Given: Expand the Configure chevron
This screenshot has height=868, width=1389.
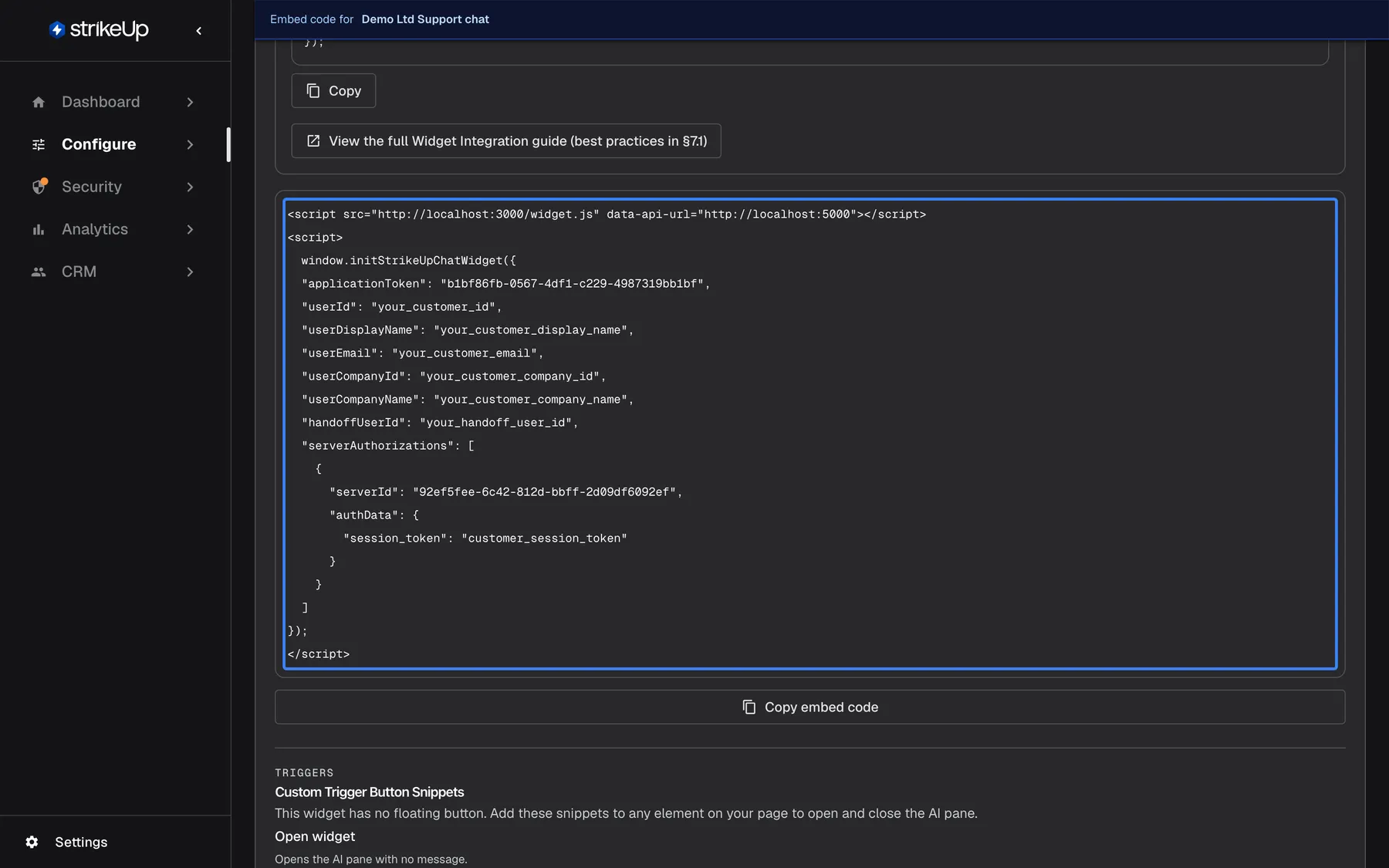Looking at the screenshot, I should (x=190, y=144).
